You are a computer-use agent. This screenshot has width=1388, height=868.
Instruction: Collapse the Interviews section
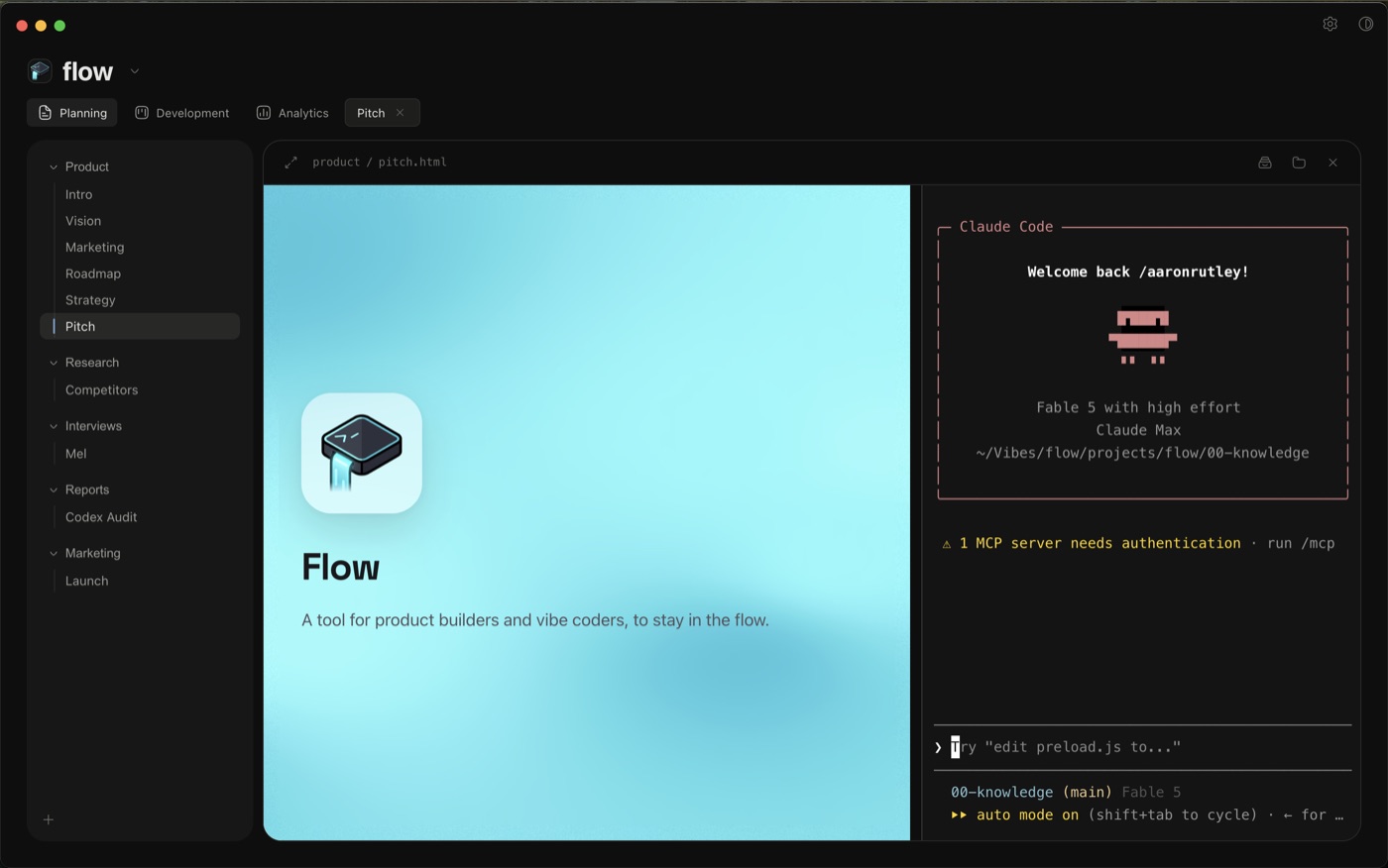tap(54, 426)
